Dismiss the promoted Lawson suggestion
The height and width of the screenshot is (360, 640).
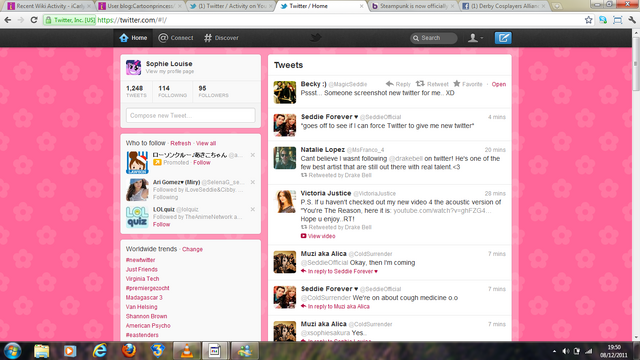[253, 155]
